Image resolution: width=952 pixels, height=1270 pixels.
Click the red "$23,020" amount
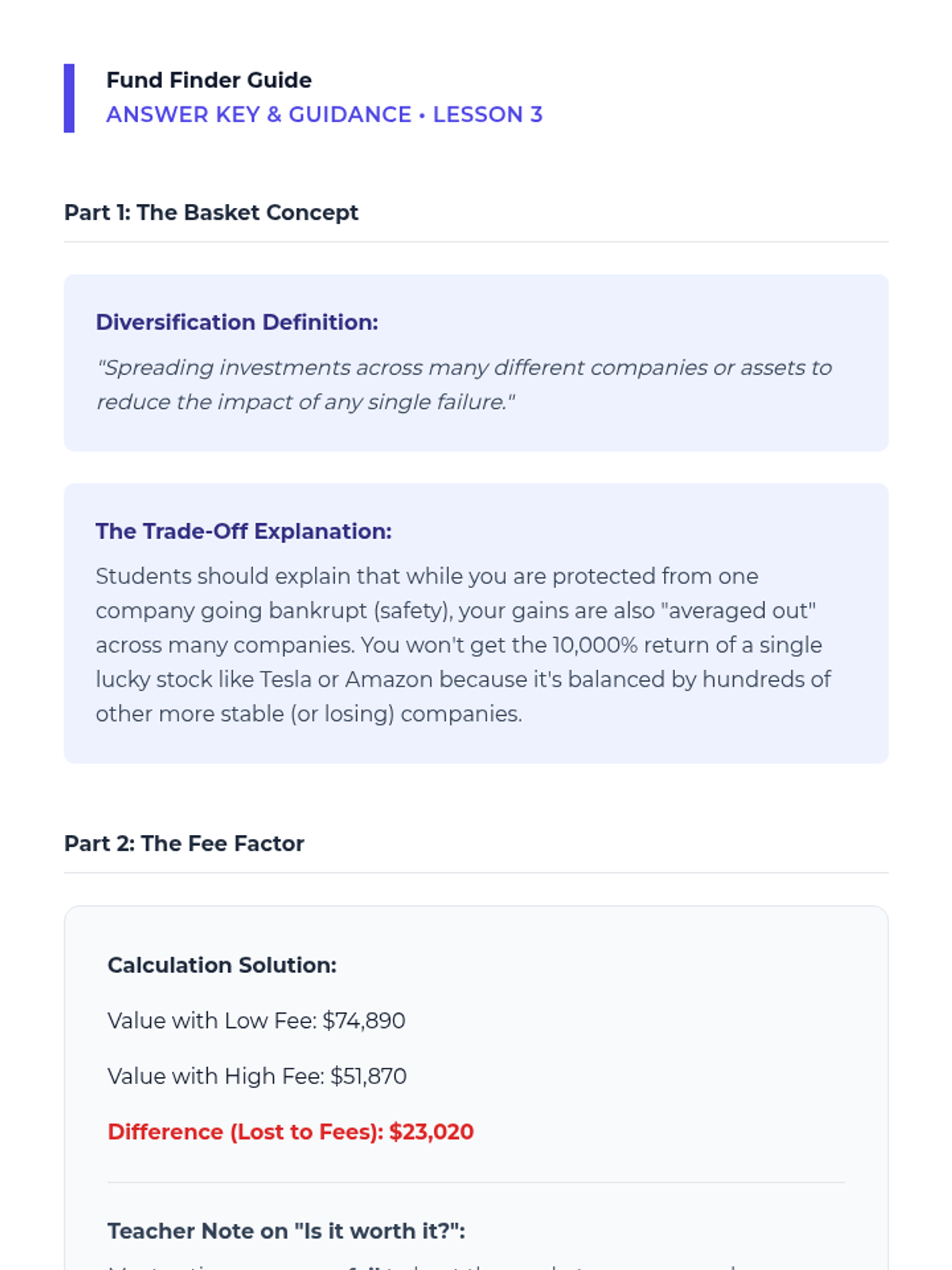pos(432,1132)
